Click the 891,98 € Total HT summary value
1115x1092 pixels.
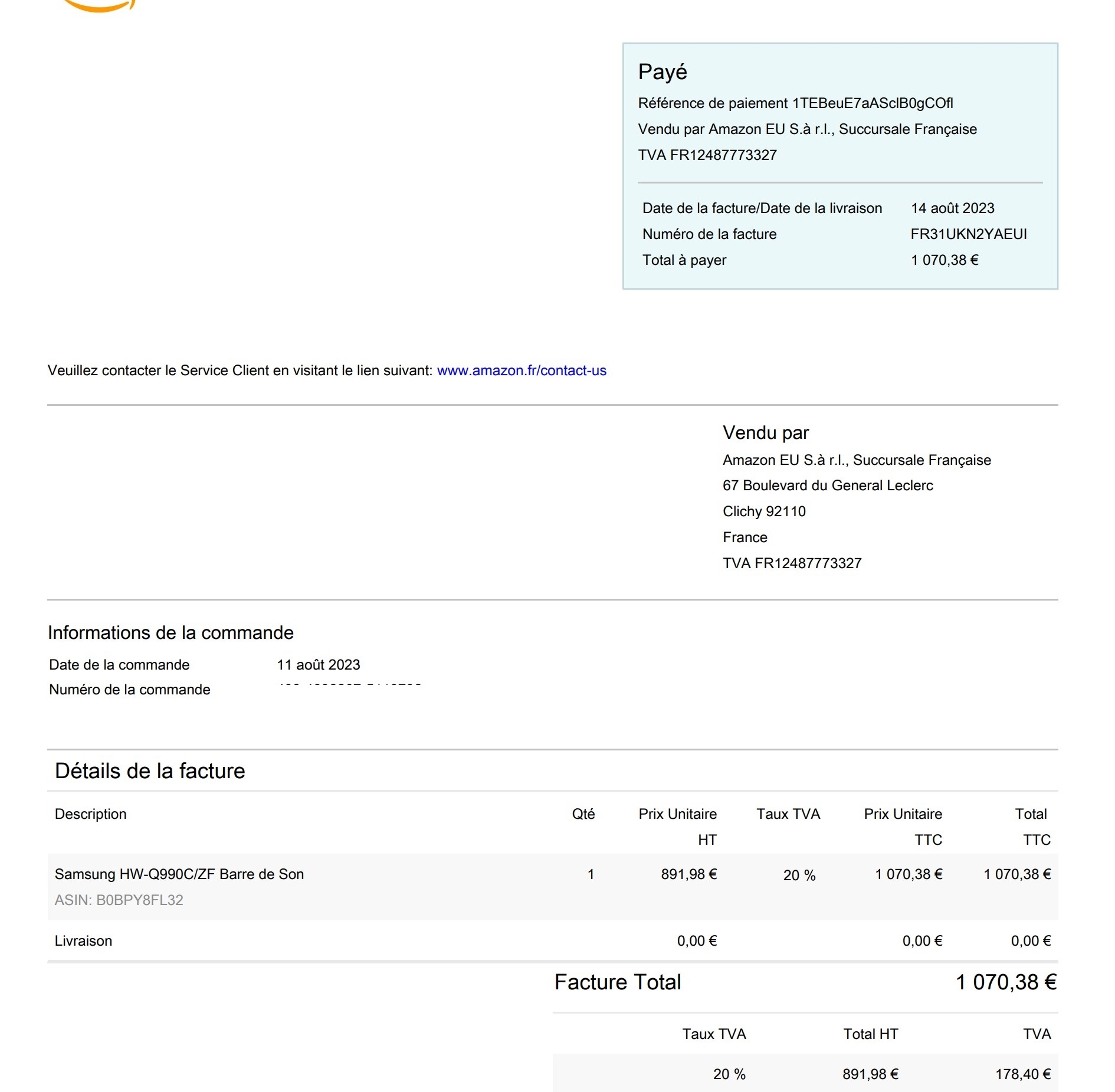click(x=871, y=1074)
